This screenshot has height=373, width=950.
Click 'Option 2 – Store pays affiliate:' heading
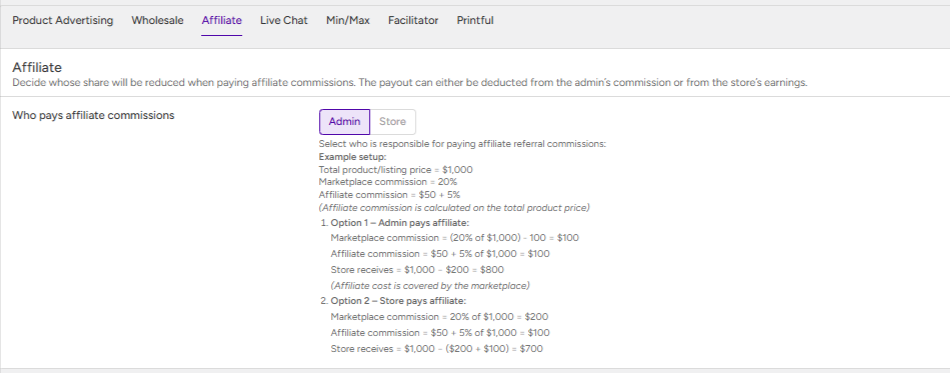398,301
